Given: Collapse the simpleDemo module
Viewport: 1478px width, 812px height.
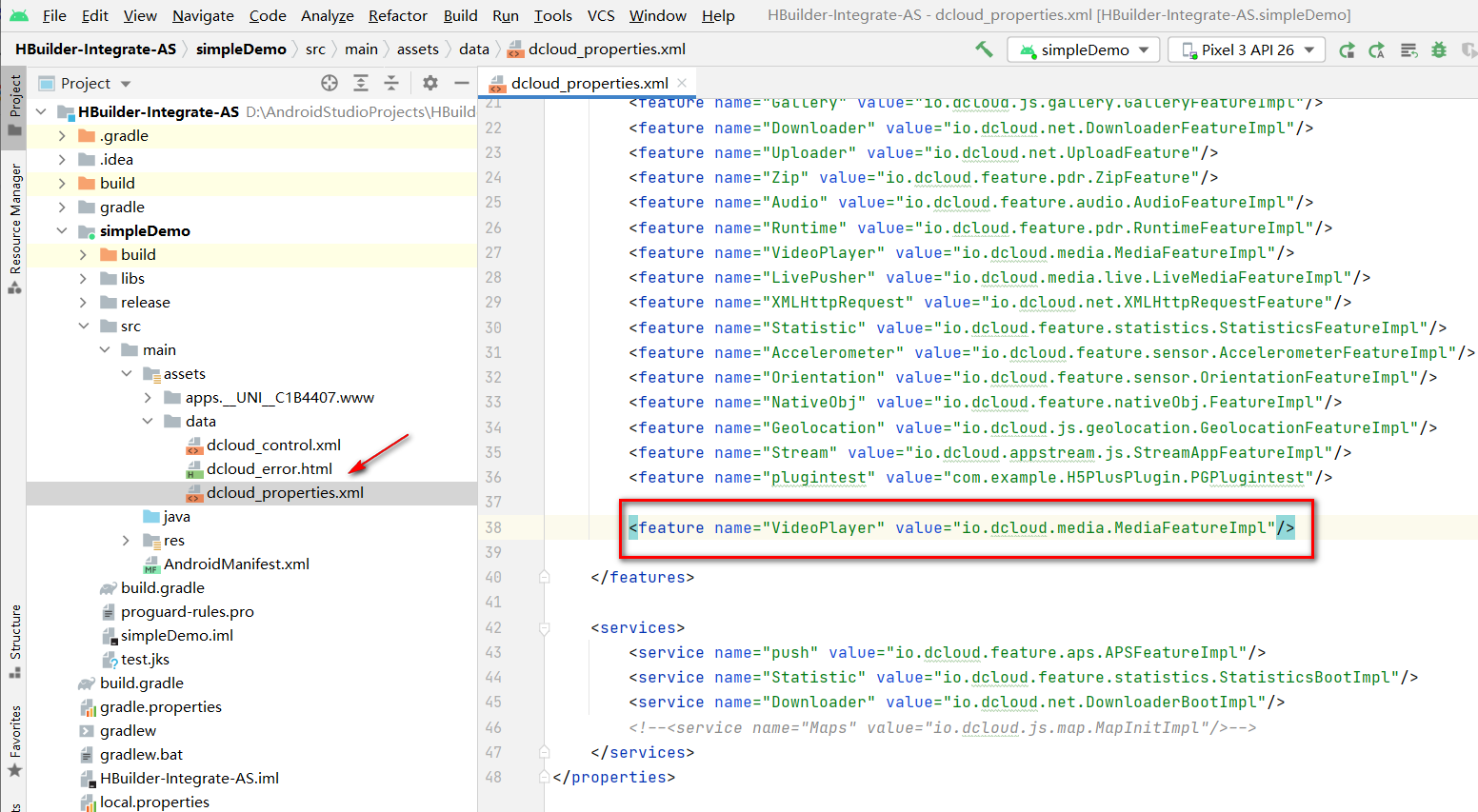Looking at the screenshot, I should [x=62, y=230].
